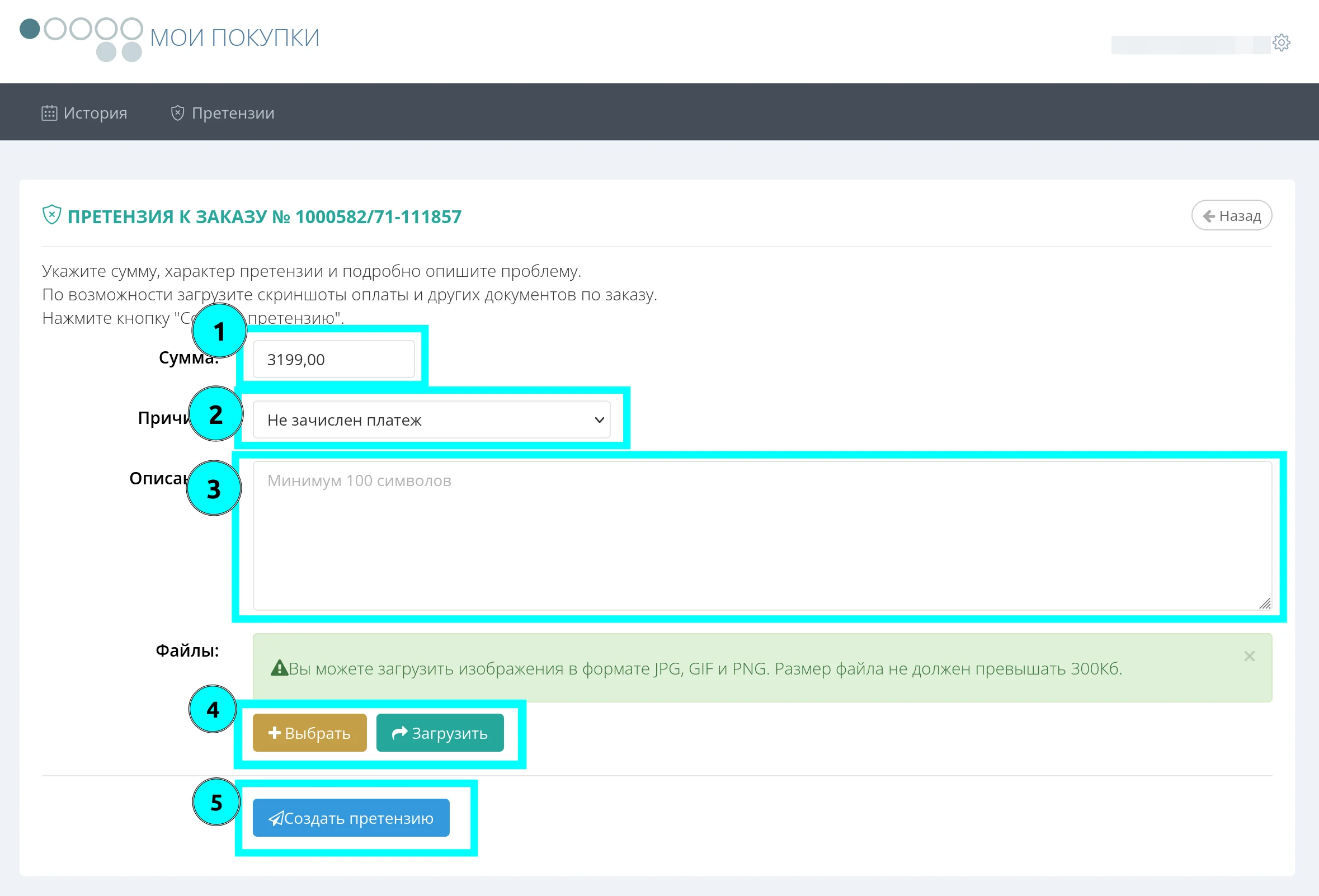Screen dimensions: 1319x896
Task: Click the share arrow on Загрузить button
Action: (x=399, y=733)
